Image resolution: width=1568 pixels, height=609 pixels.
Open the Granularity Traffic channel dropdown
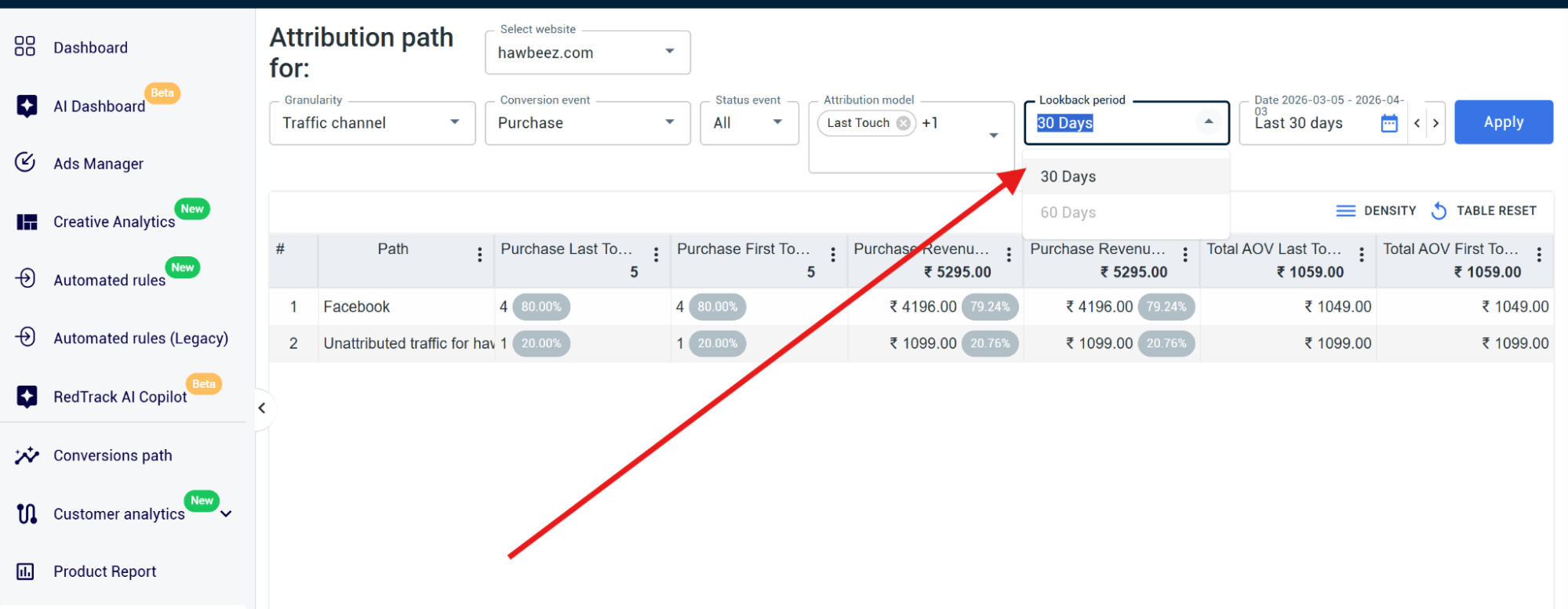[372, 123]
